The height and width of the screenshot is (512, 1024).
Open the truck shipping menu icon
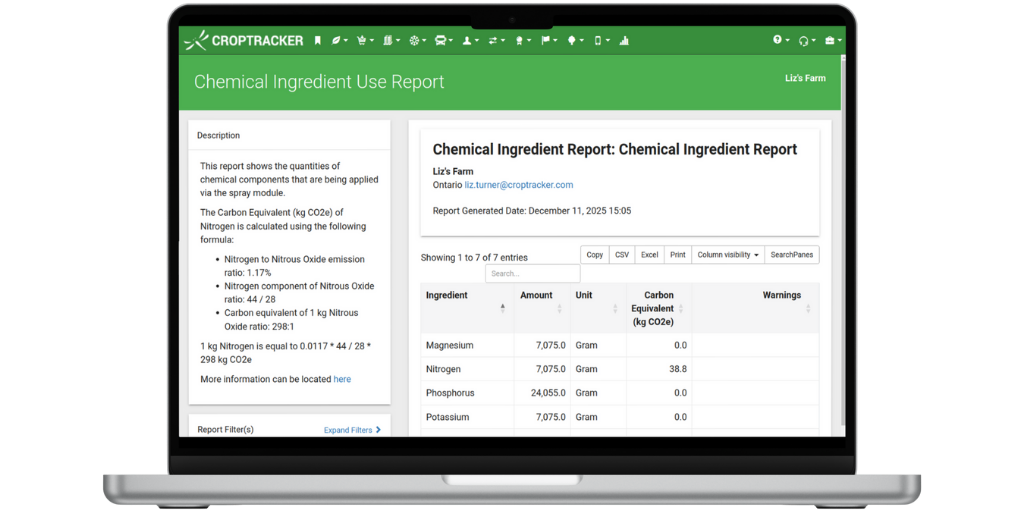point(440,41)
